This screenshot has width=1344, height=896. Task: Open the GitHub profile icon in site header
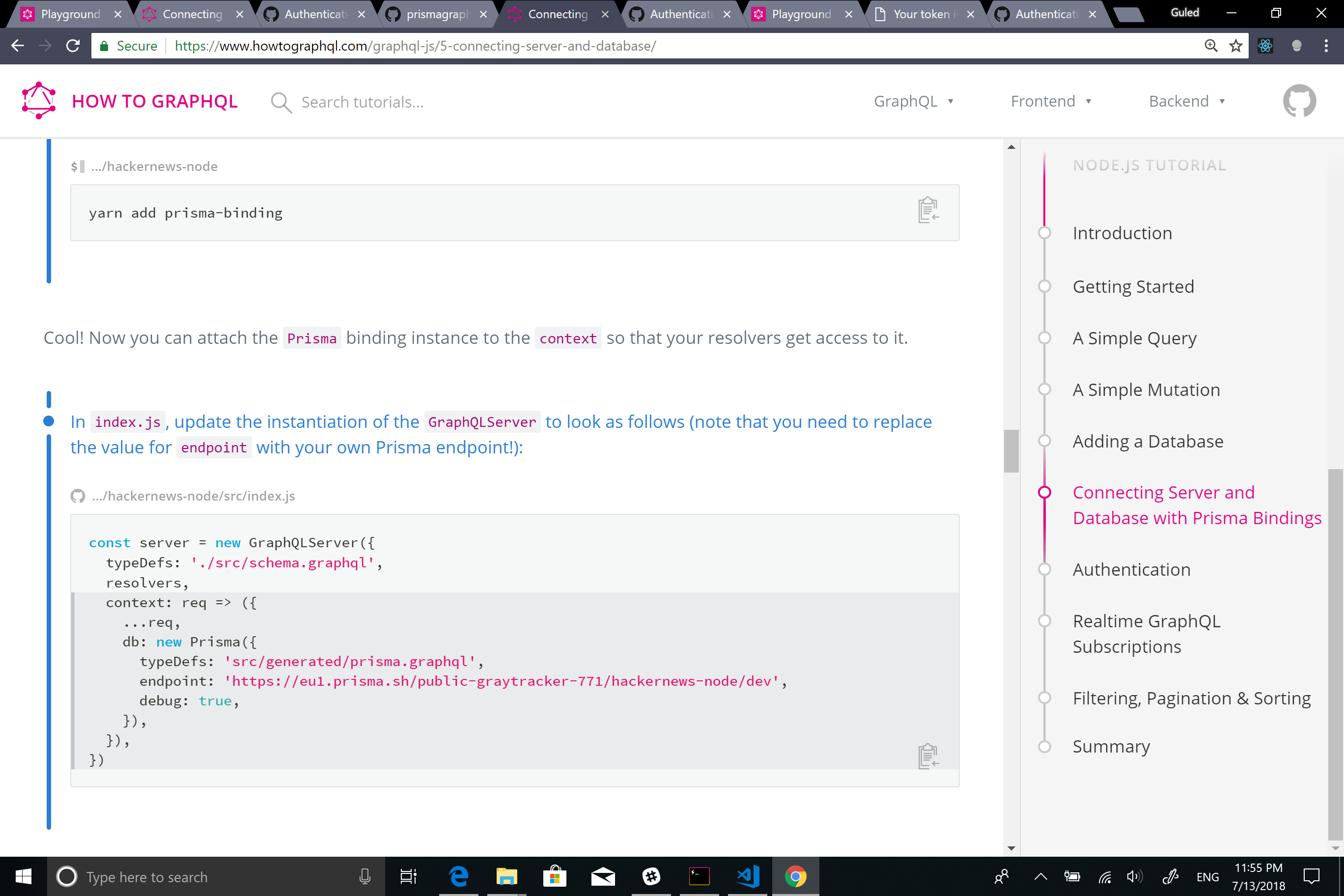[x=1299, y=101]
